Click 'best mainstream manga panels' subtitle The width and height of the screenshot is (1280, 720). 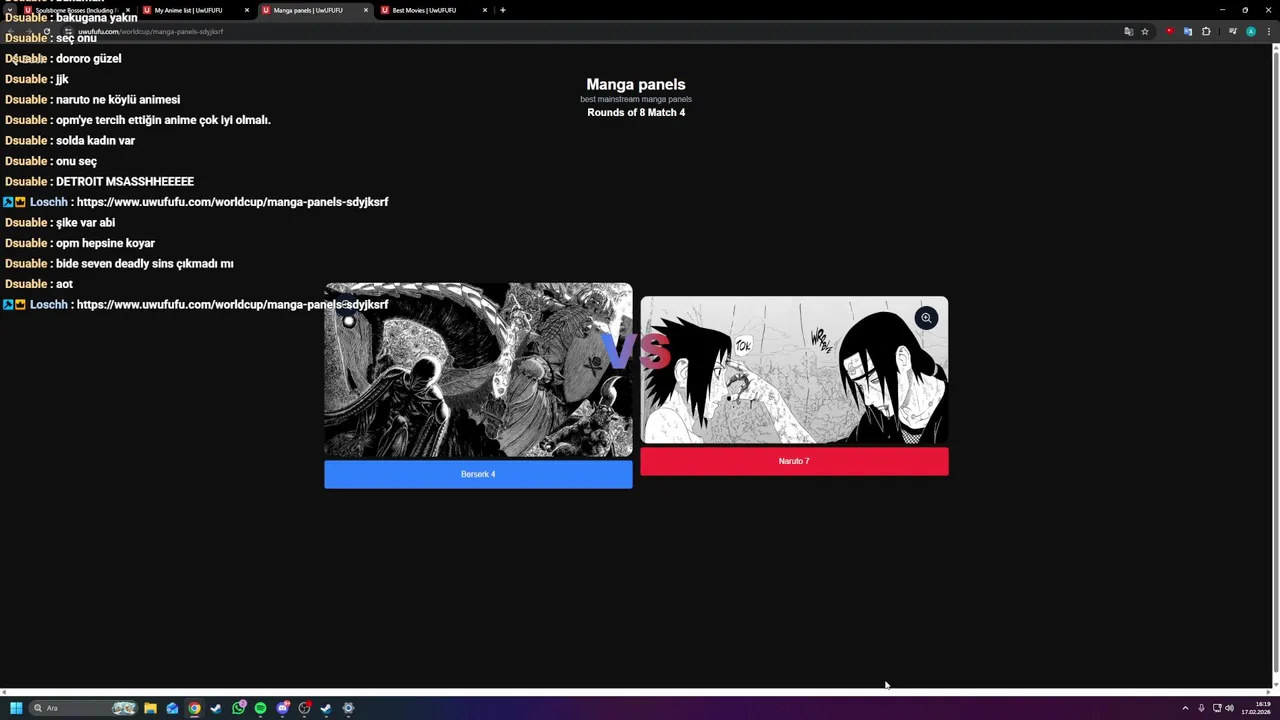click(636, 99)
